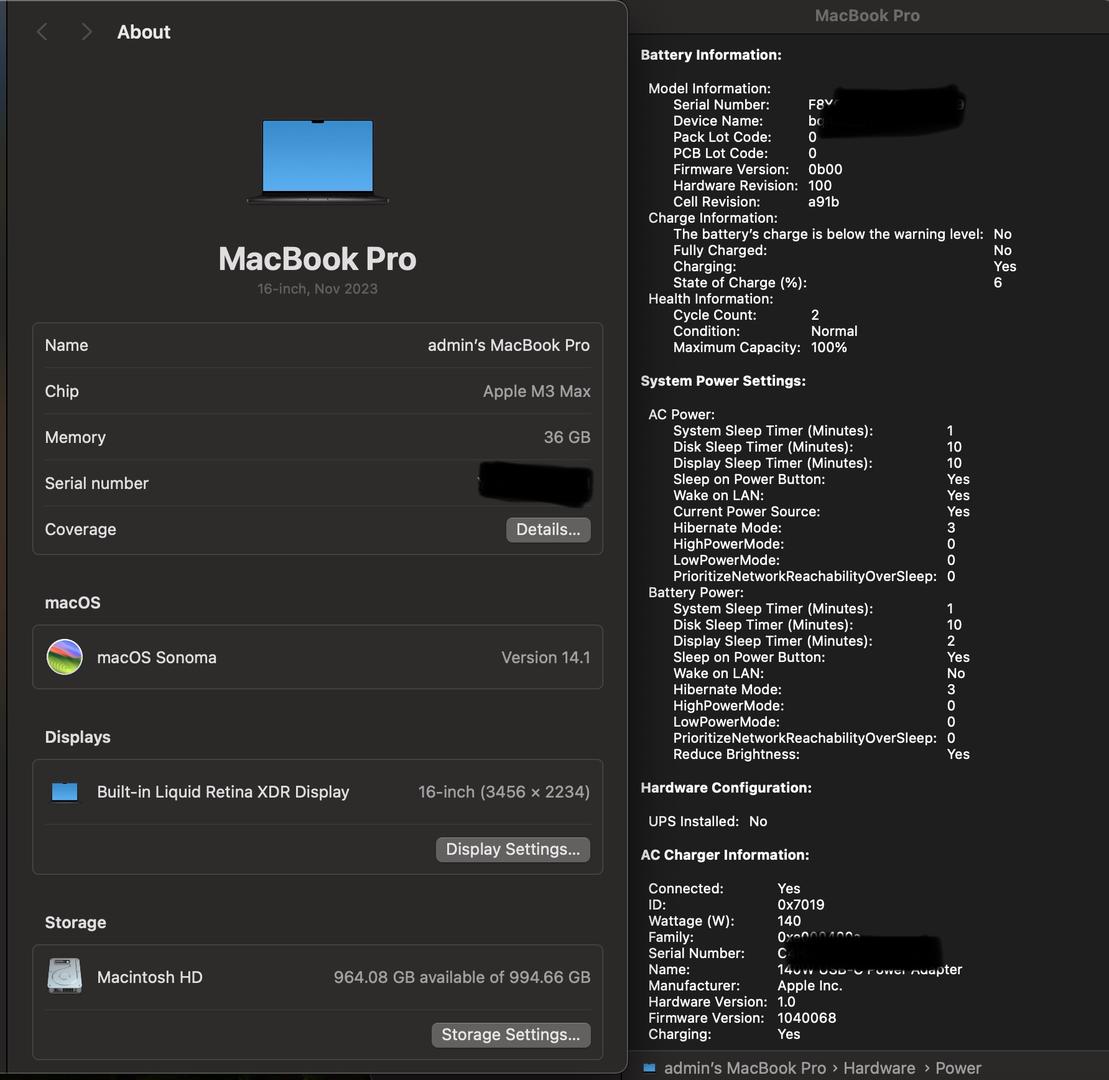This screenshot has height=1080, width=1109.
Task: Click the Apple M3 Max chip value
Action: tap(536, 391)
